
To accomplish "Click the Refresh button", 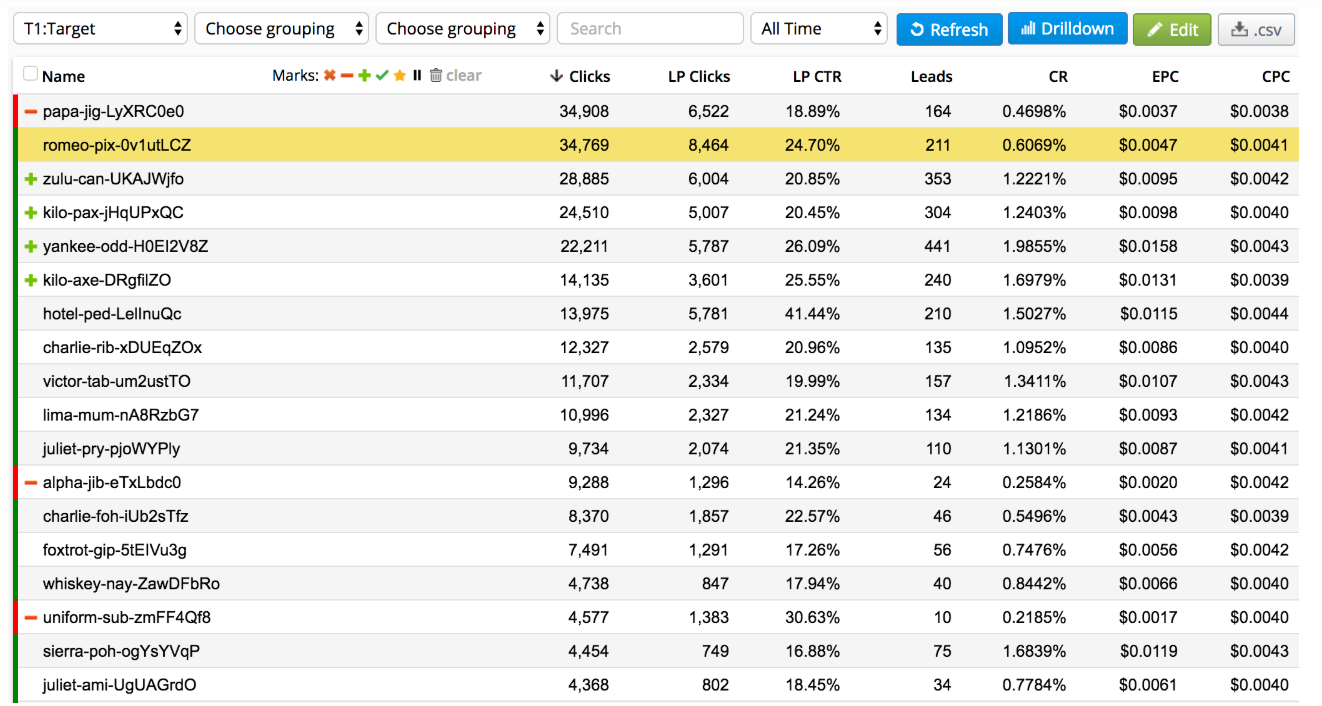I will click(949, 29).
